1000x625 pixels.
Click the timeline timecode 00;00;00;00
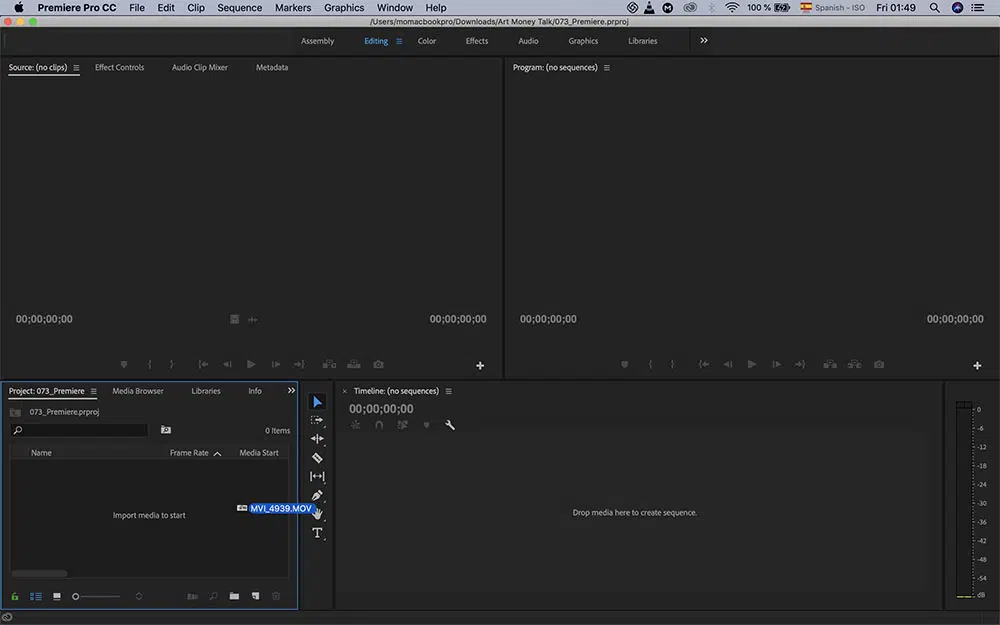point(381,409)
